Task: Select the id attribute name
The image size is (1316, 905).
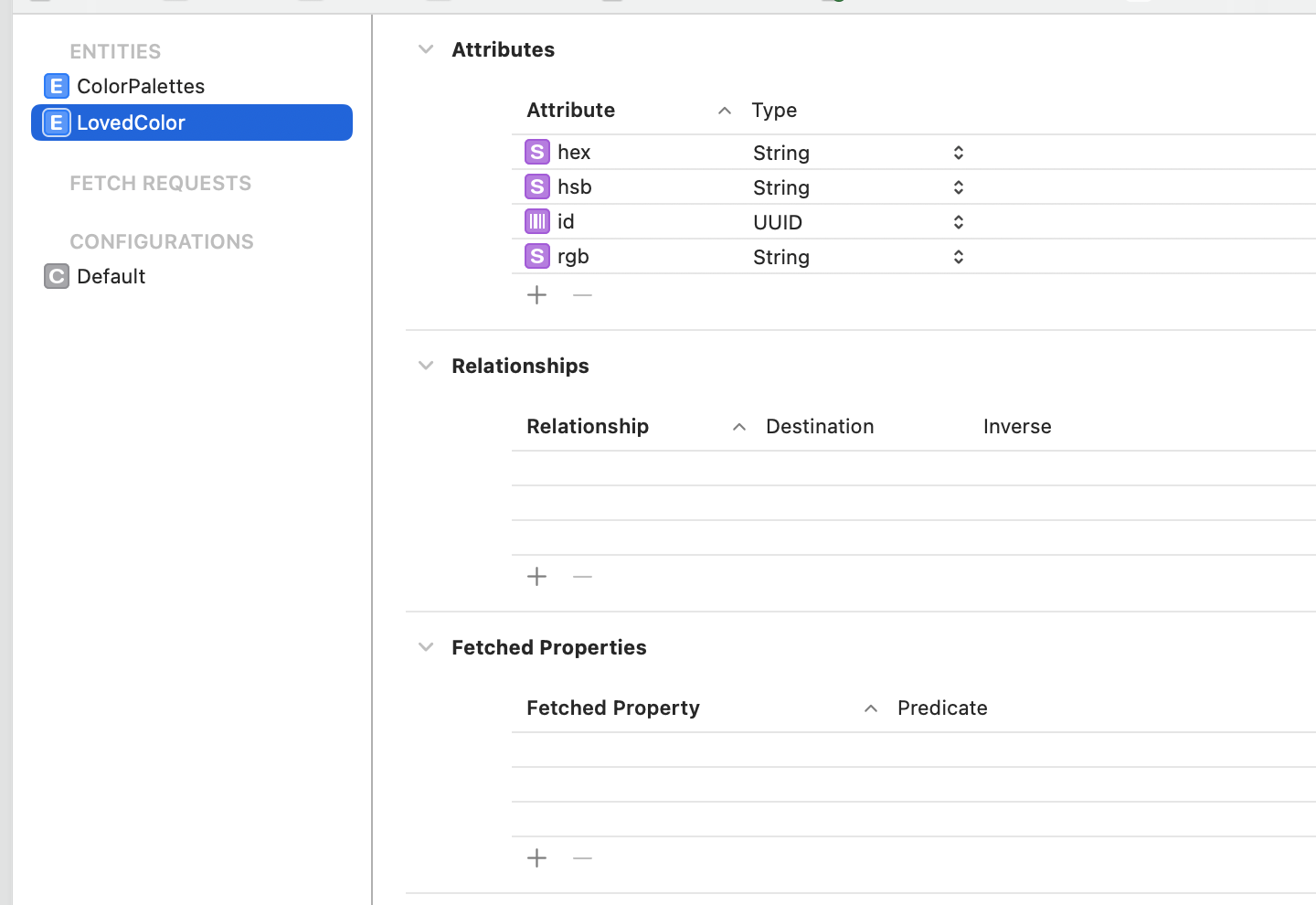Action: point(566,221)
